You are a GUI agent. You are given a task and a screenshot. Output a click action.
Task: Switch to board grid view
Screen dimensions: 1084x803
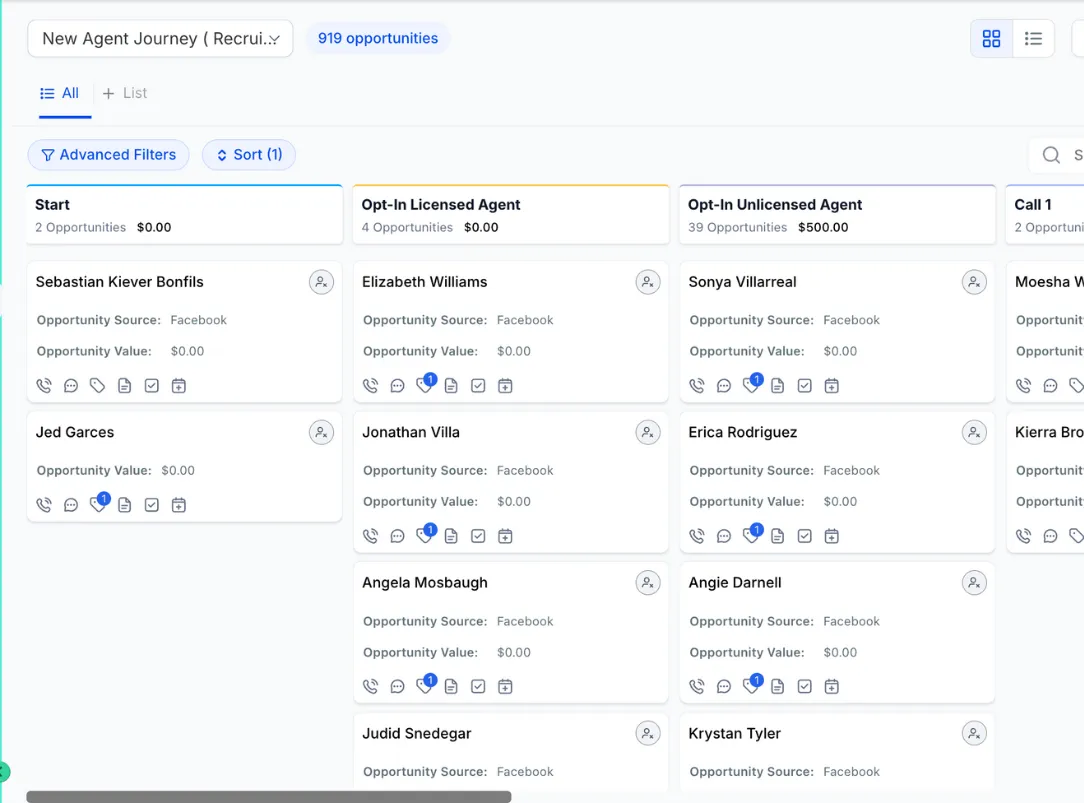991,39
